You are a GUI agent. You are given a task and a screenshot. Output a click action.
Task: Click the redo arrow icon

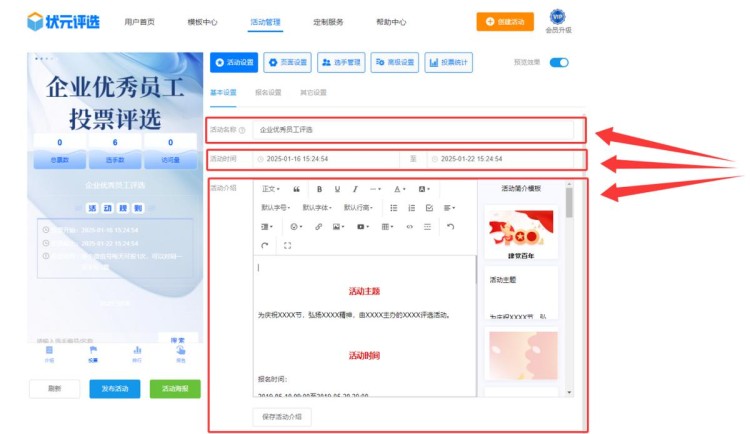tap(265, 245)
